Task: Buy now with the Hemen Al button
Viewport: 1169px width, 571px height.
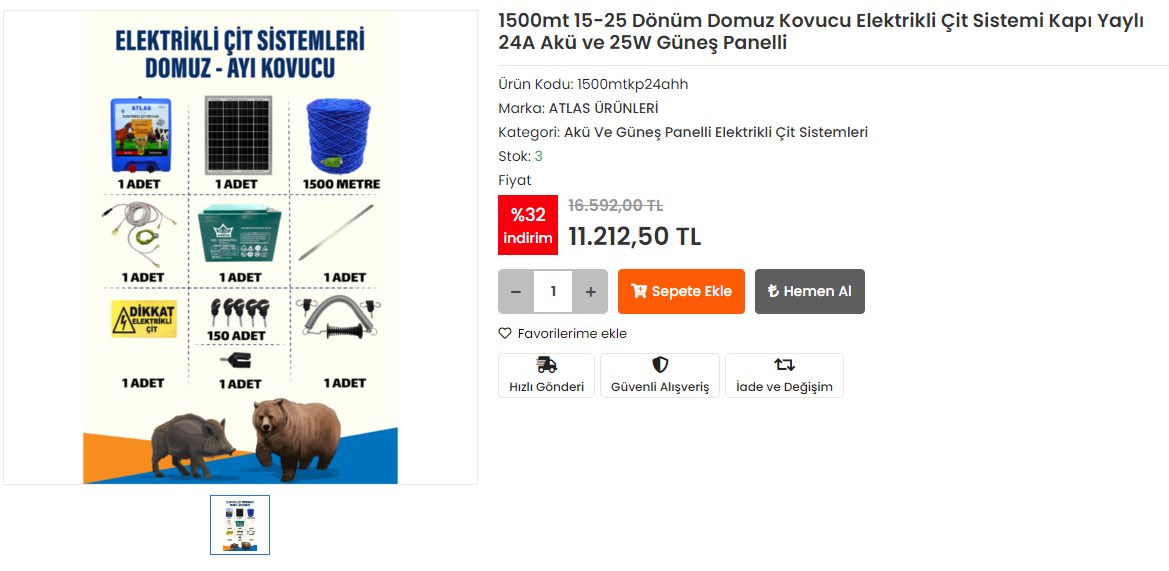Action: pyautogui.click(x=810, y=291)
